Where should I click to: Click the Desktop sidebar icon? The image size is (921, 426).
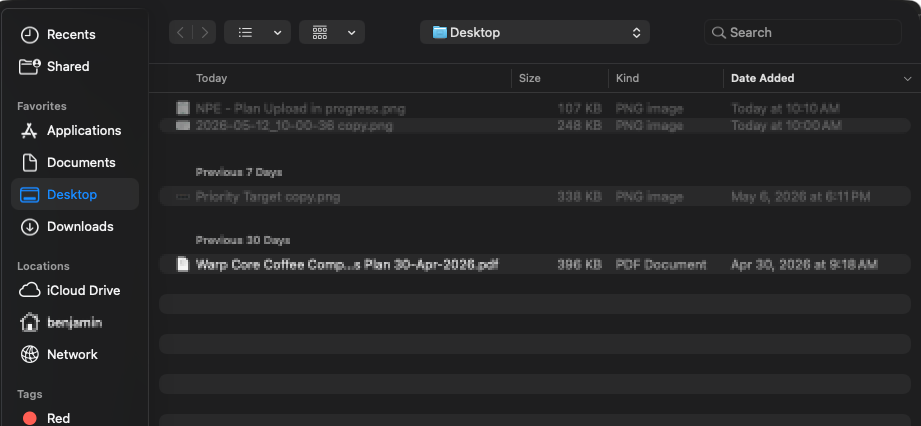pyautogui.click(x=29, y=194)
